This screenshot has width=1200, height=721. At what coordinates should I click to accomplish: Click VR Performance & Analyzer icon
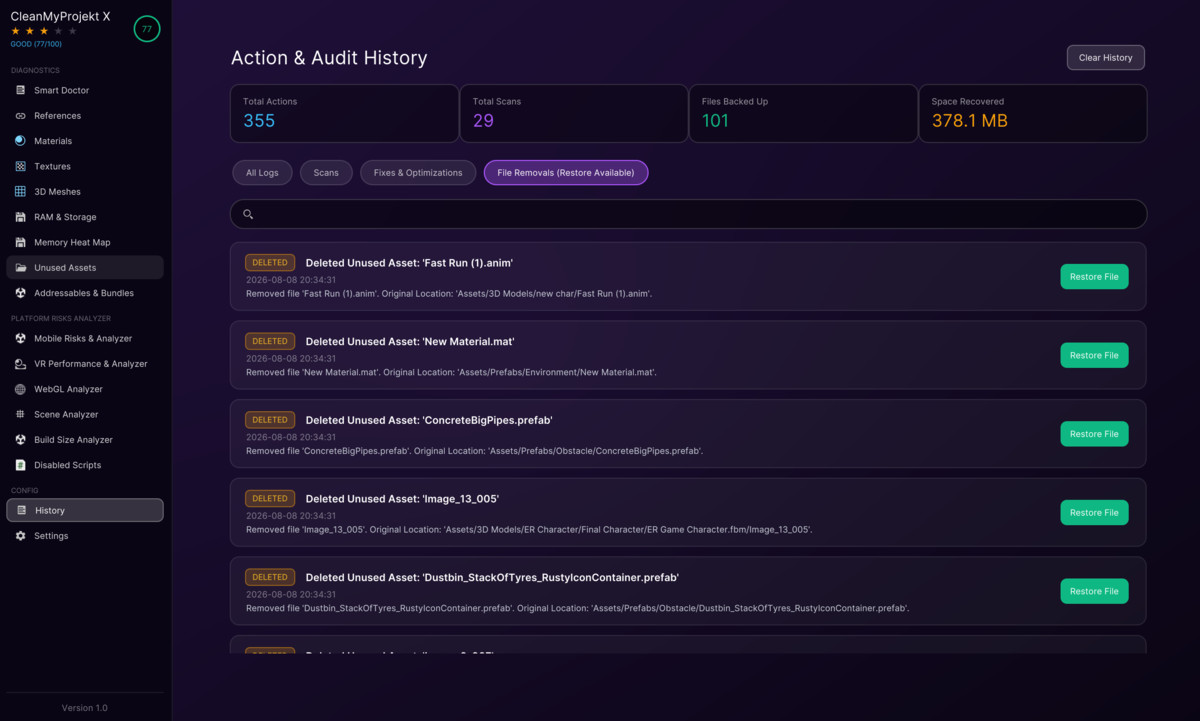(21, 364)
